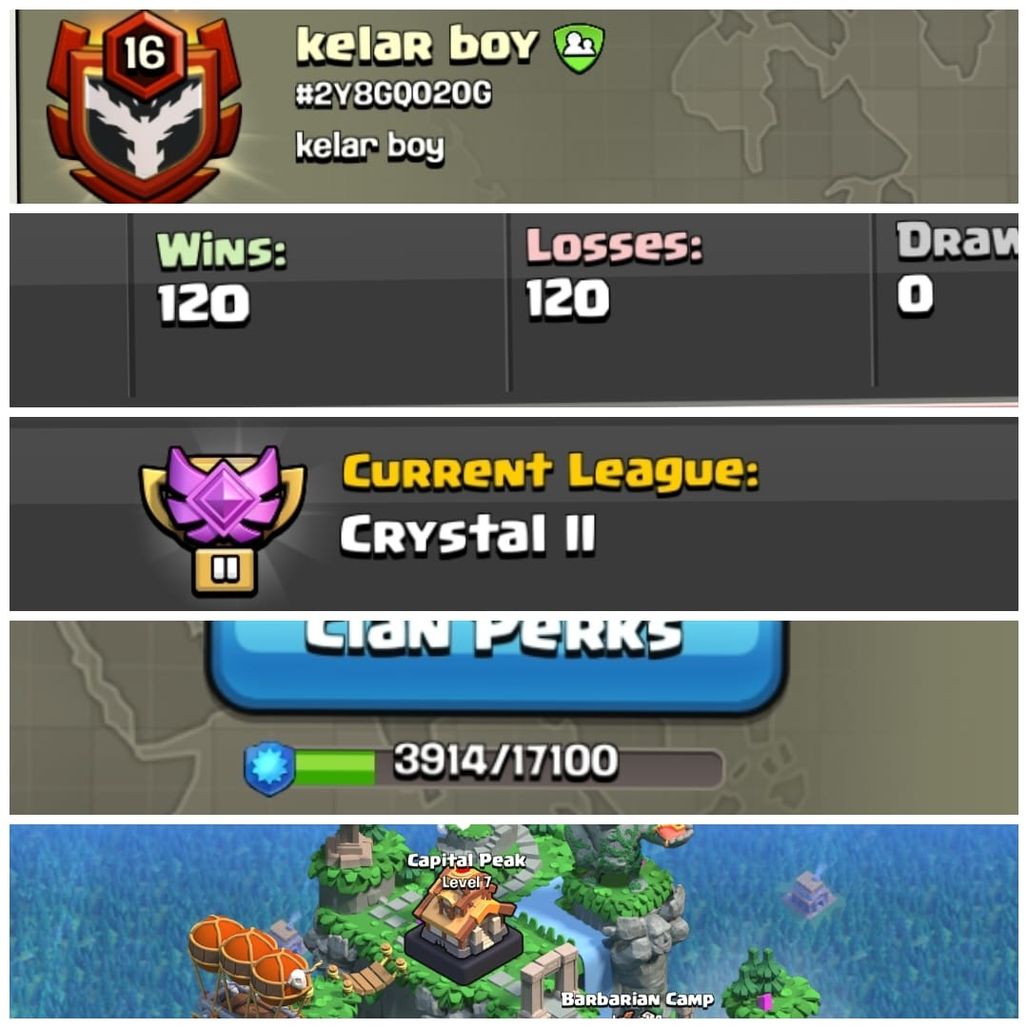Tap the kelar boy clan description line

(x=370, y=146)
